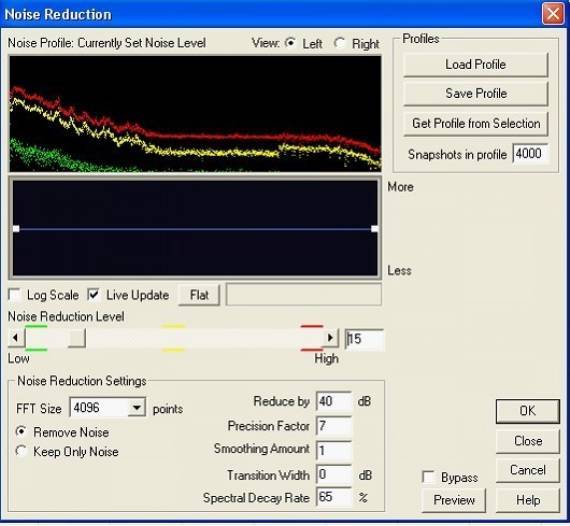Click the Snapshots in profile field
This screenshot has height=526, width=570.
click(530, 154)
